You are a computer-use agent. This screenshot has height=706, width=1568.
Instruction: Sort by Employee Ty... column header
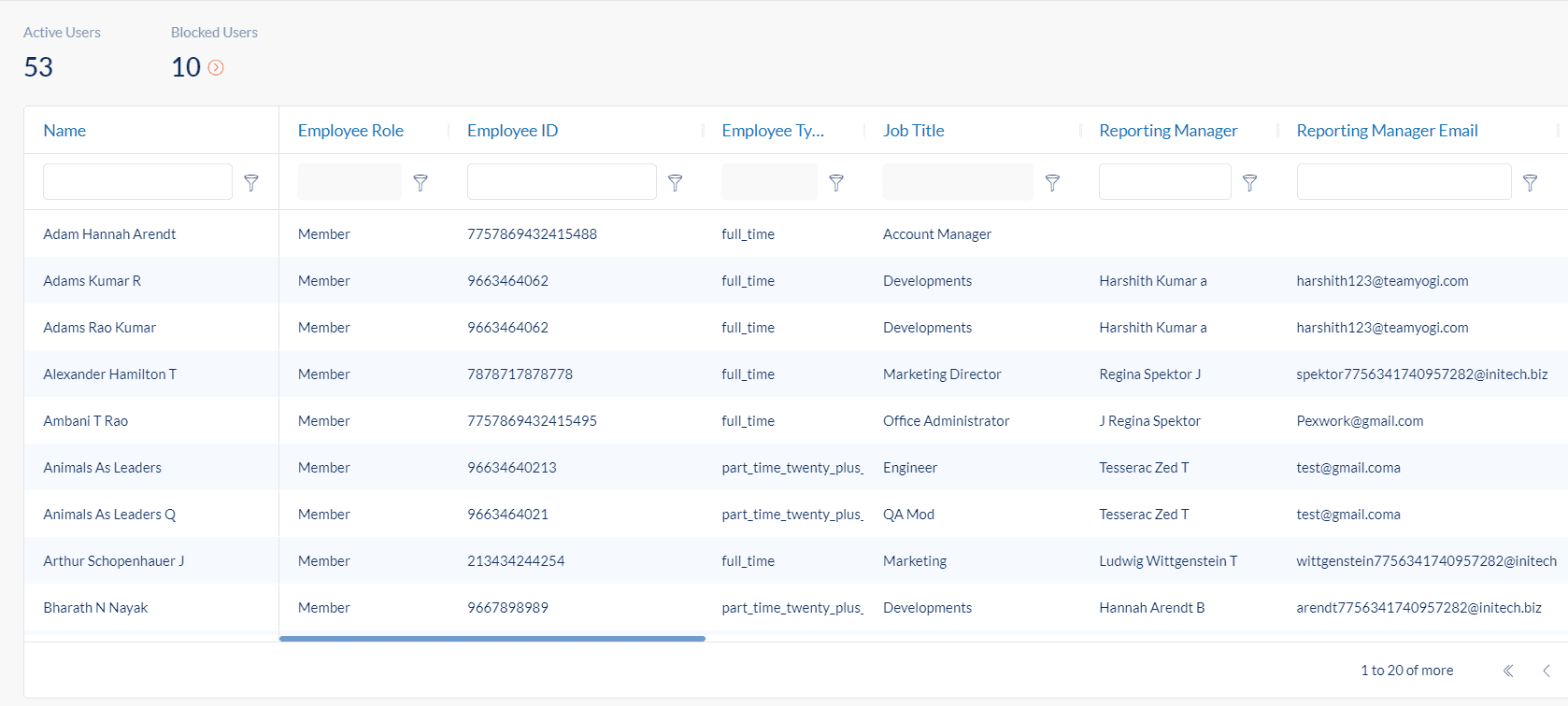point(773,131)
